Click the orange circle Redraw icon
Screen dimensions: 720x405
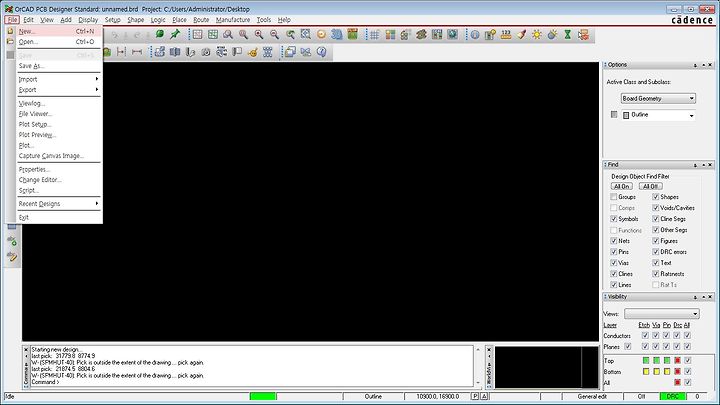pos(321,34)
